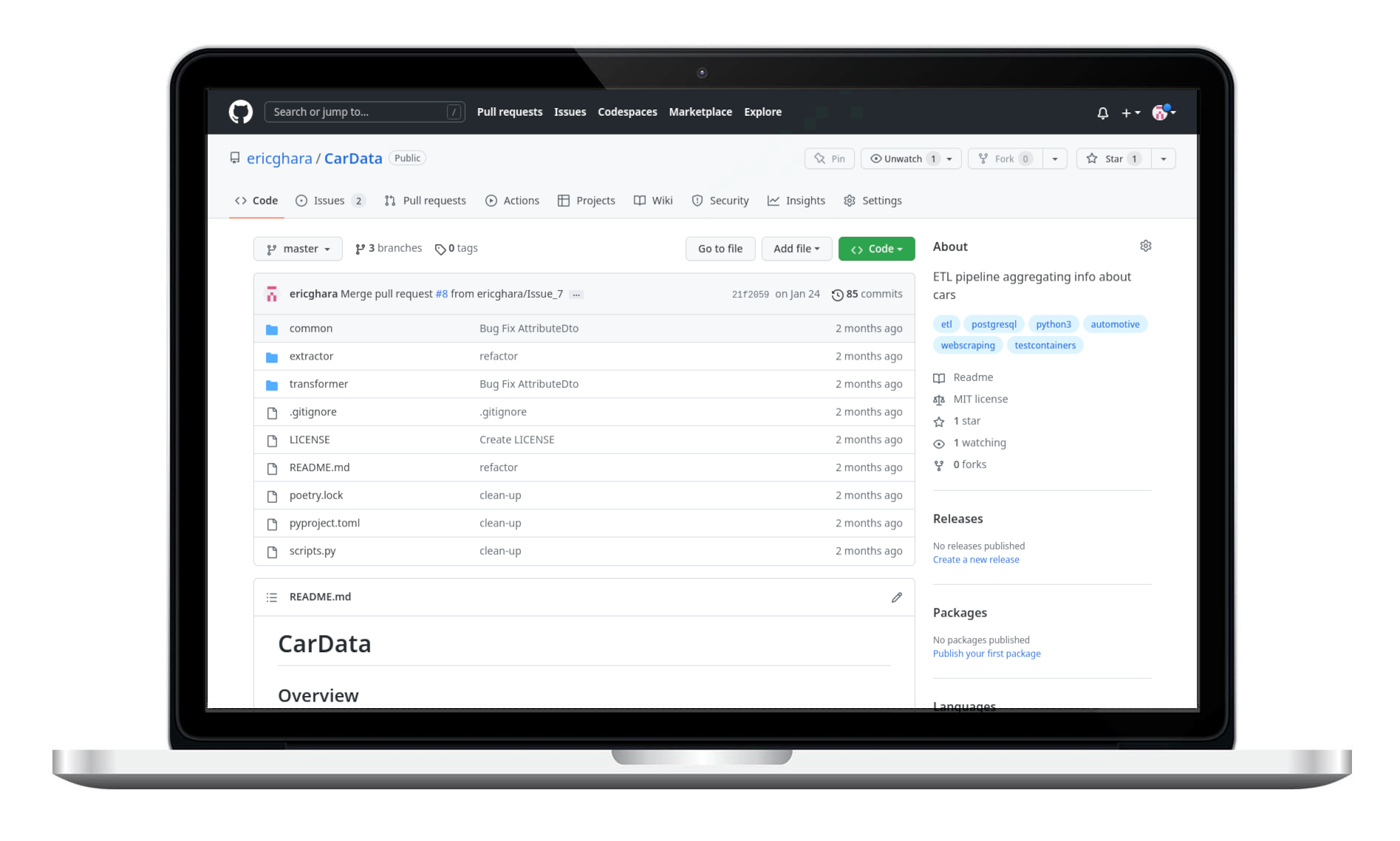Screen dimensions: 1400x841
Task: Click the Readme book icon in About
Action: pos(939,378)
